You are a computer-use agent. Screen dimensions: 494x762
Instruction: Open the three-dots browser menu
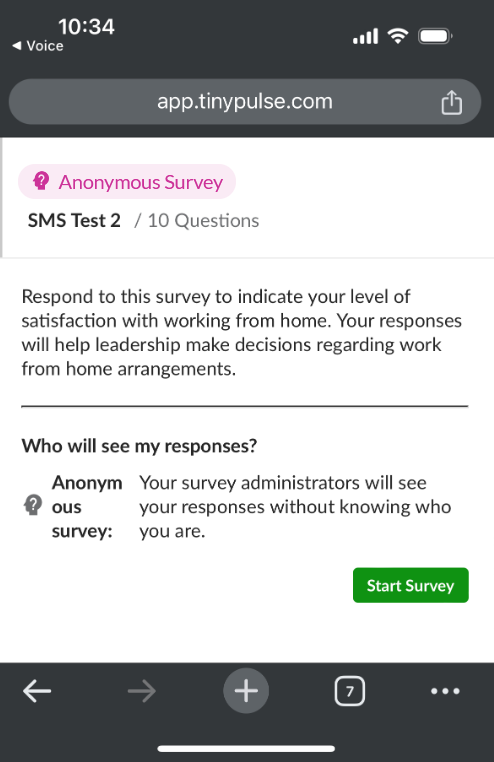(x=445, y=691)
